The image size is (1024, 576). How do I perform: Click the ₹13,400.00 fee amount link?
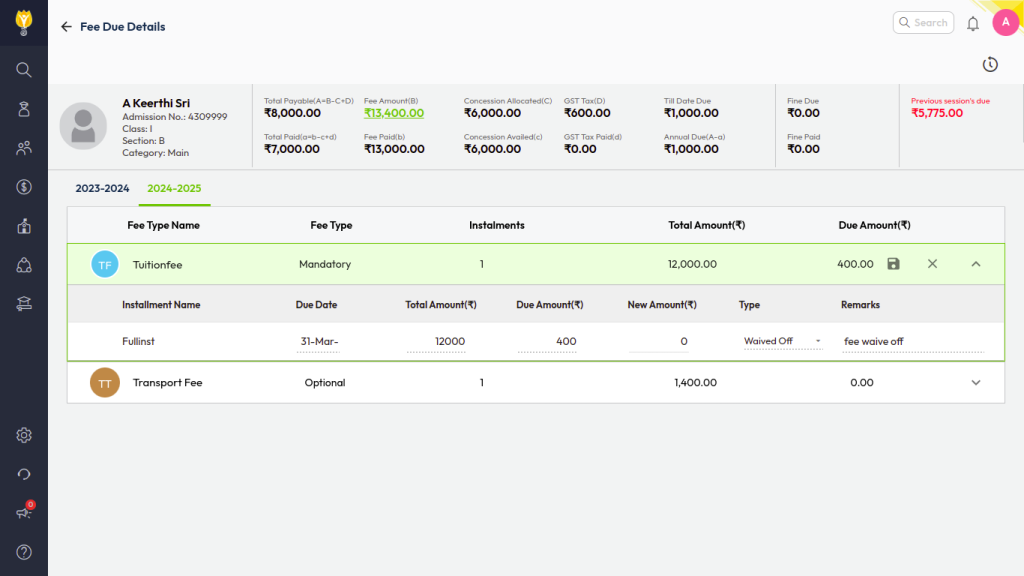[394, 113]
